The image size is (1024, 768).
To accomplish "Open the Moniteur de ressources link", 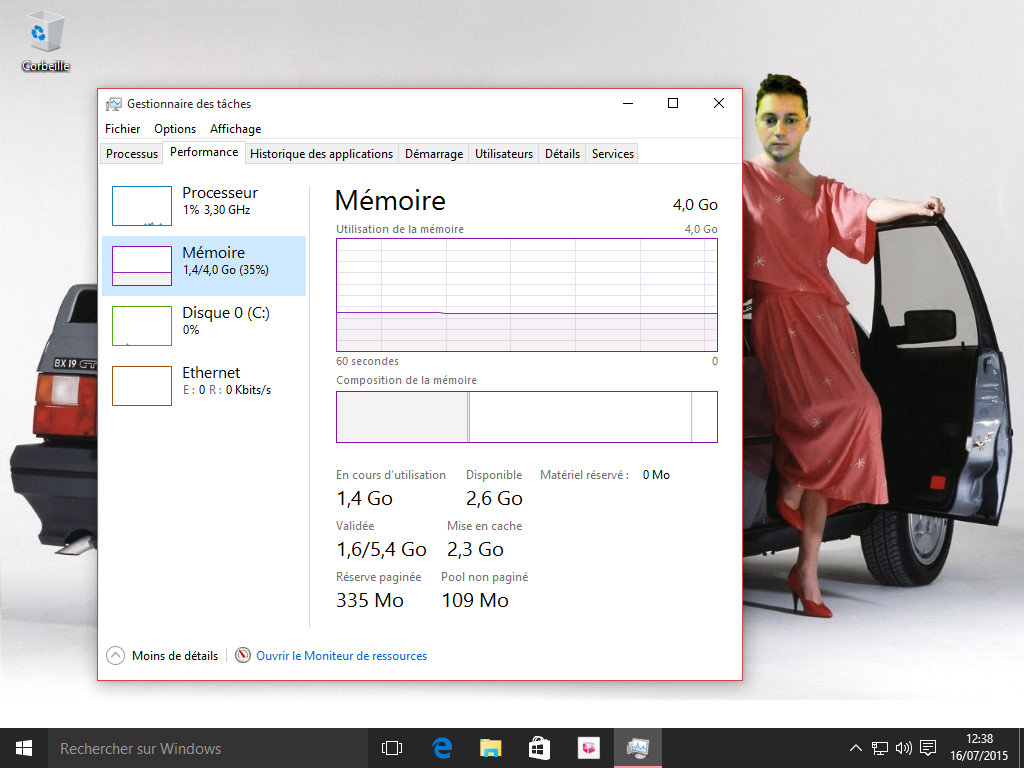I will pos(341,656).
